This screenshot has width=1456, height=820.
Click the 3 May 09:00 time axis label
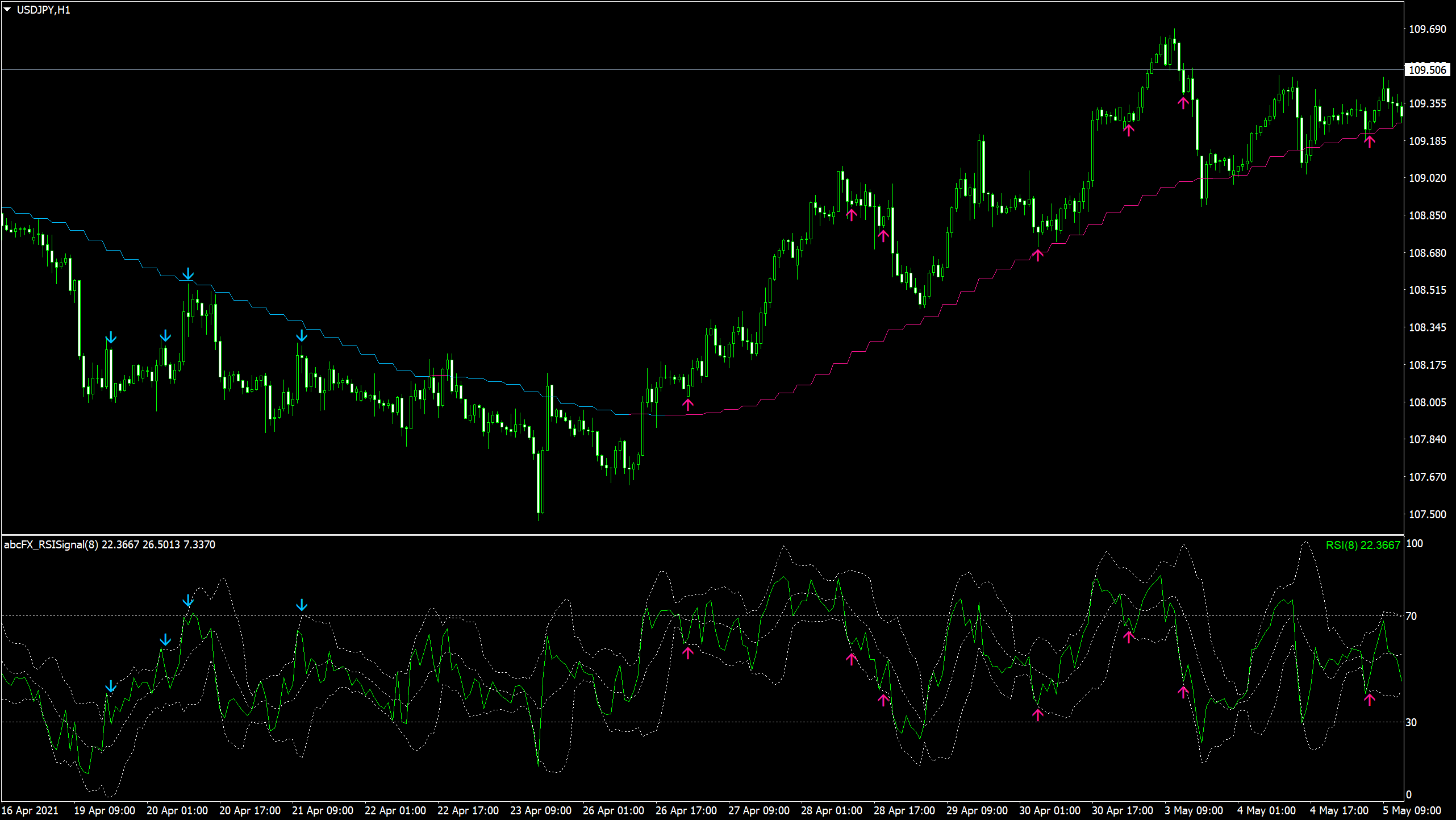[x=1194, y=810]
